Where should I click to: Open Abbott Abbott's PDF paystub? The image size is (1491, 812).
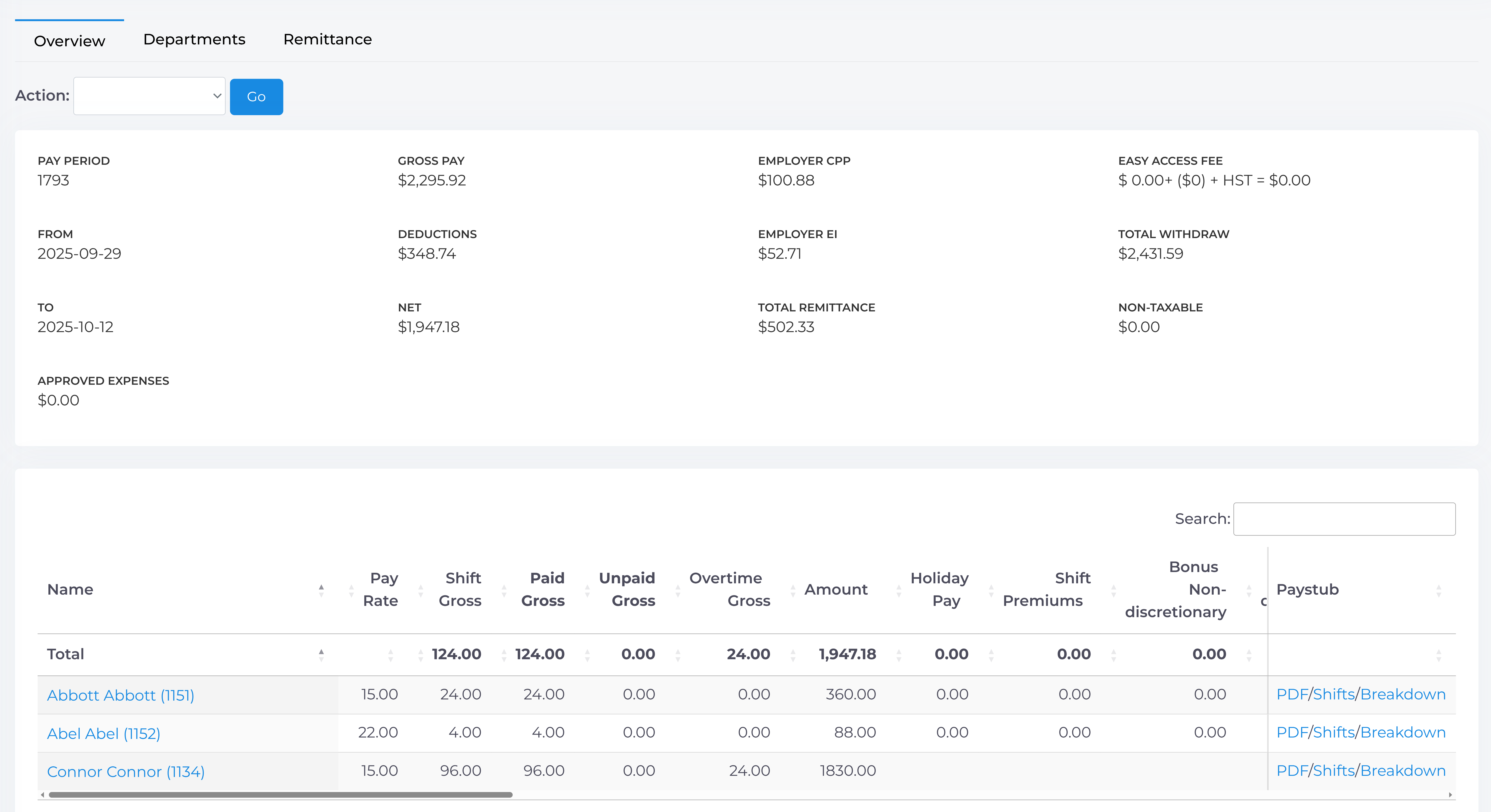coord(1292,694)
